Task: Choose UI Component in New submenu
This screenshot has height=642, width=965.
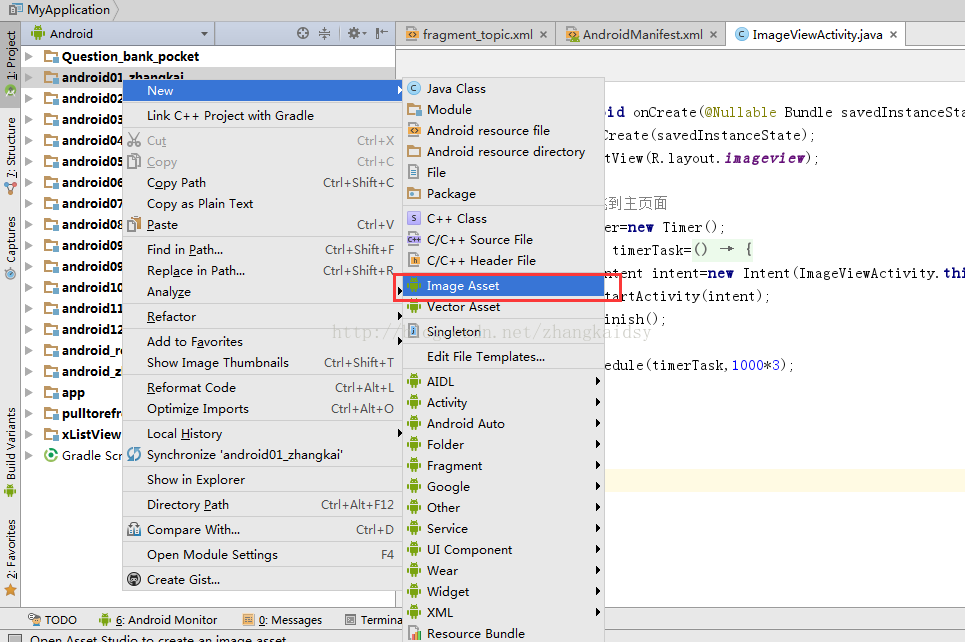Action: (504, 550)
